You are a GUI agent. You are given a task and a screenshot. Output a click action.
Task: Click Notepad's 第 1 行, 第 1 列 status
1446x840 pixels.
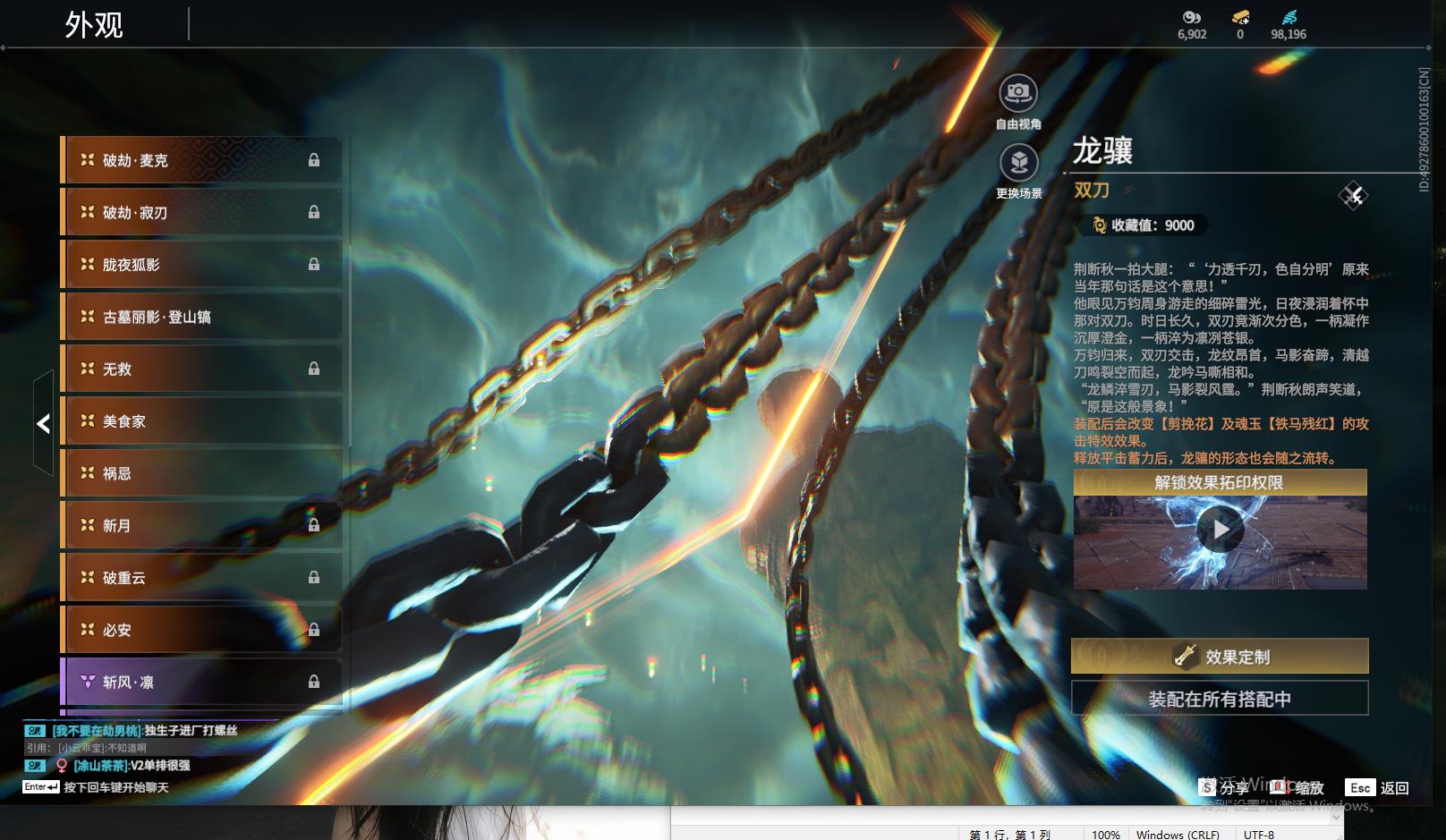click(1010, 834)
